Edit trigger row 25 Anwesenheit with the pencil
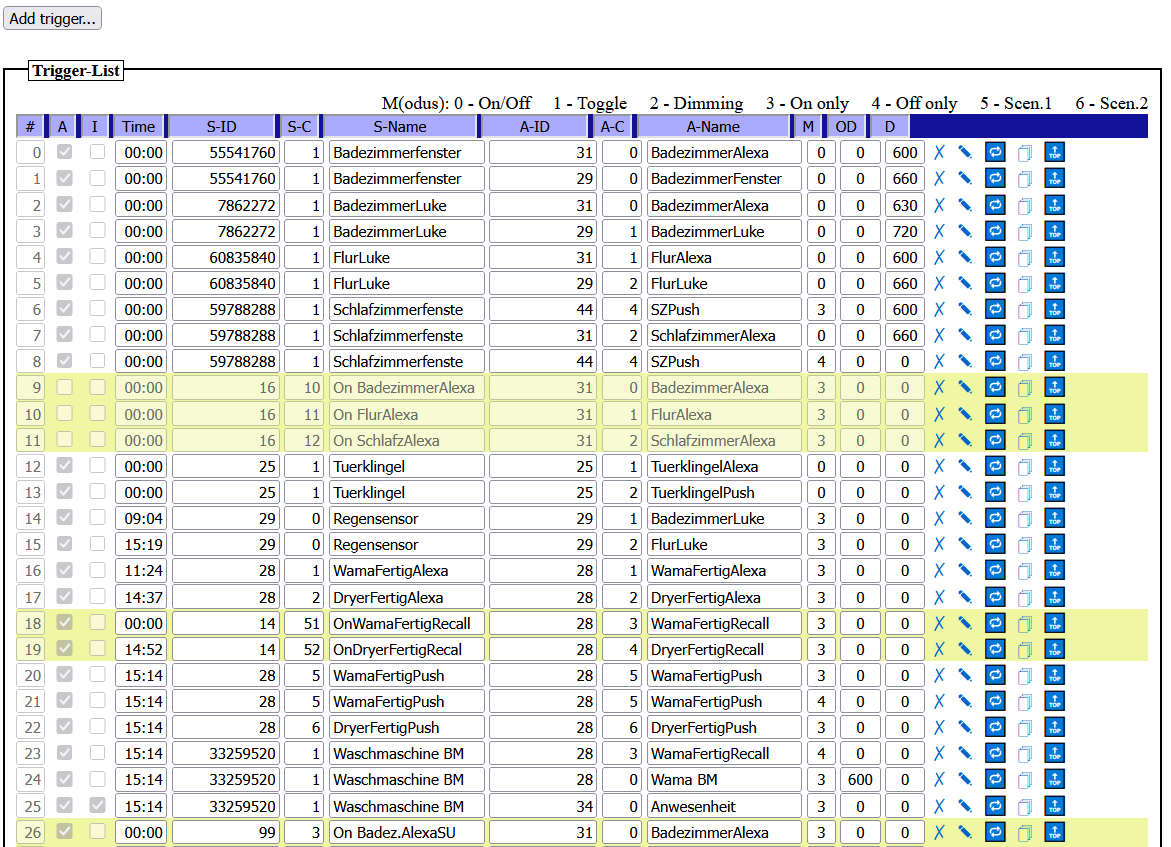 click(965, 806)
